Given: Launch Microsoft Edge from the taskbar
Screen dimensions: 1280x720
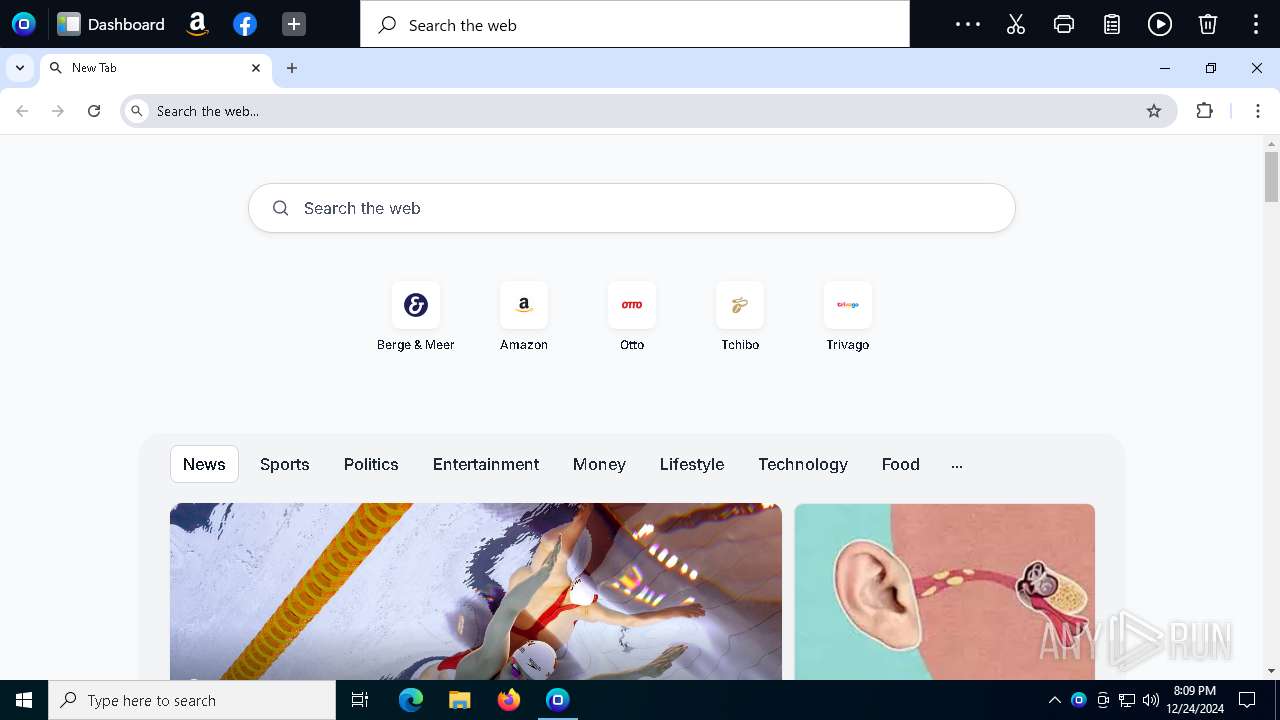Looking at the screenshot, I should [411, 700].
